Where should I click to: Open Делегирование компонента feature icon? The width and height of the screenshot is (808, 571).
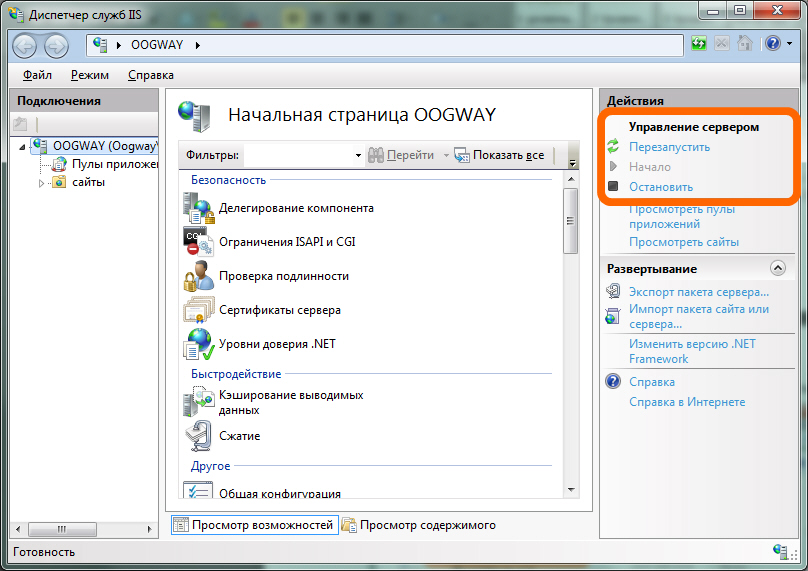(x=198, y=208)
